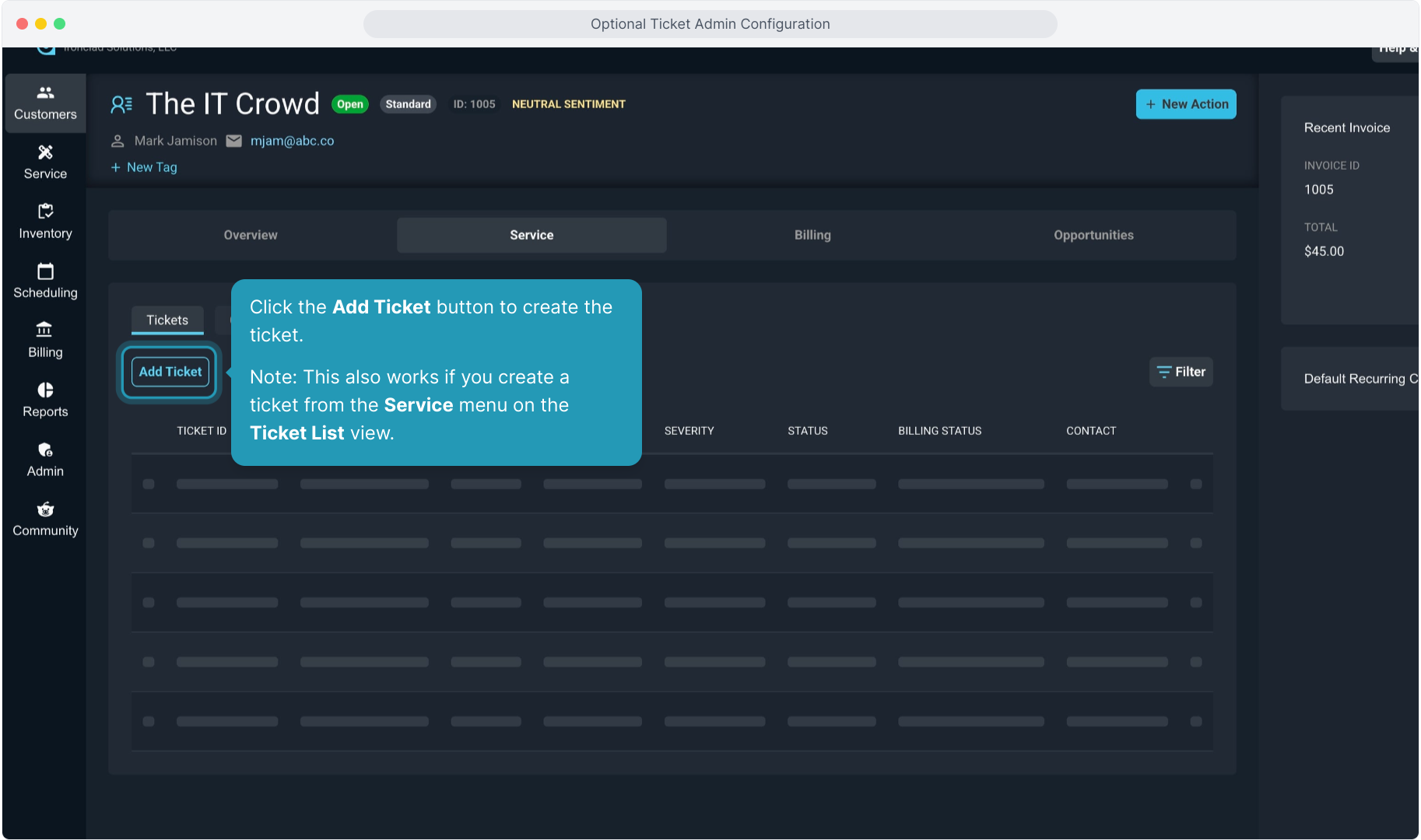Open the Admin sidebar section
This screenshot has height=840, width=1421.
pyautogui.click(x=45, y=460)
